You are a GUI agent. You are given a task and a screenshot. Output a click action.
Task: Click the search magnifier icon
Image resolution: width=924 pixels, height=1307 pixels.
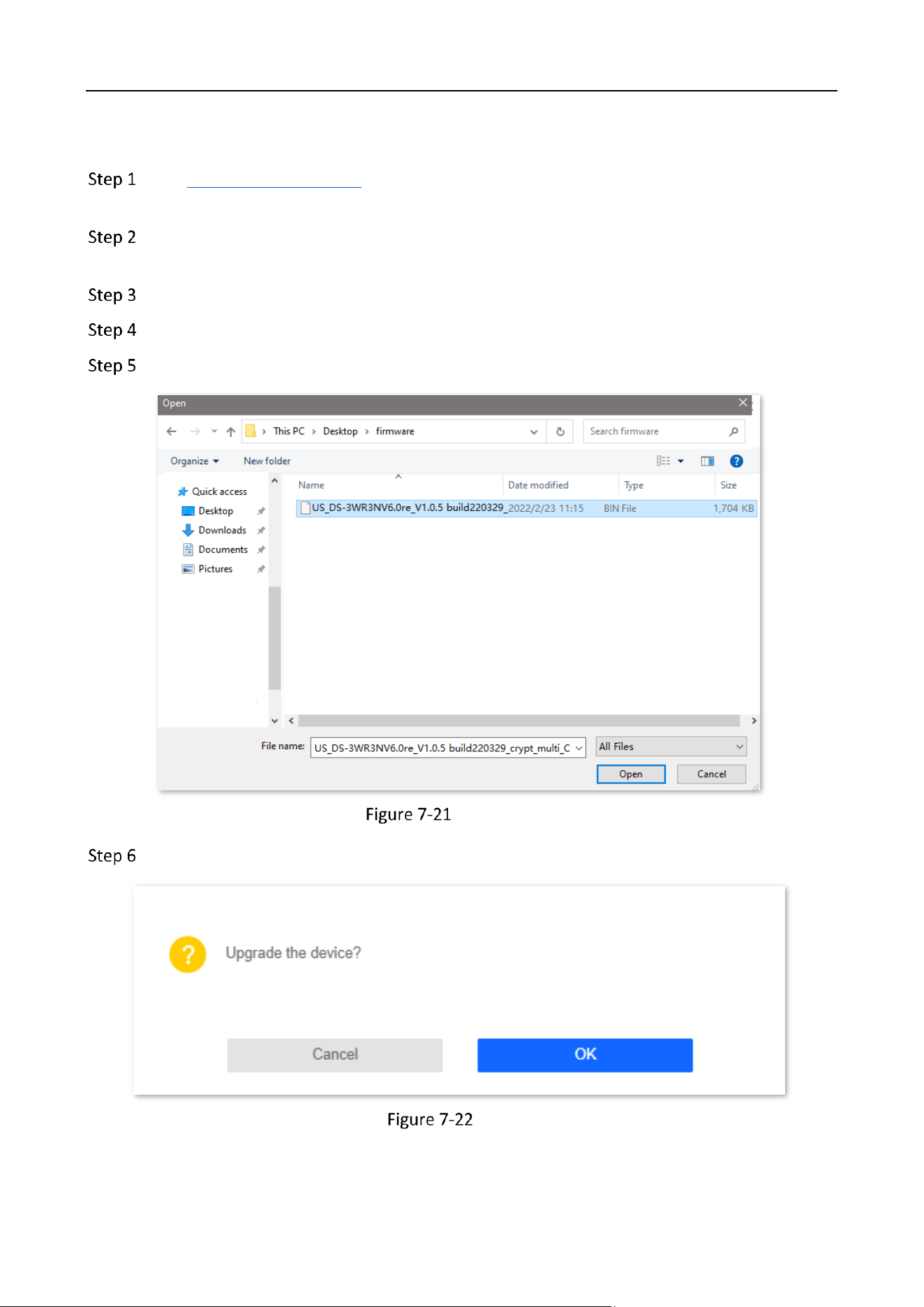[x=733, y=431]
